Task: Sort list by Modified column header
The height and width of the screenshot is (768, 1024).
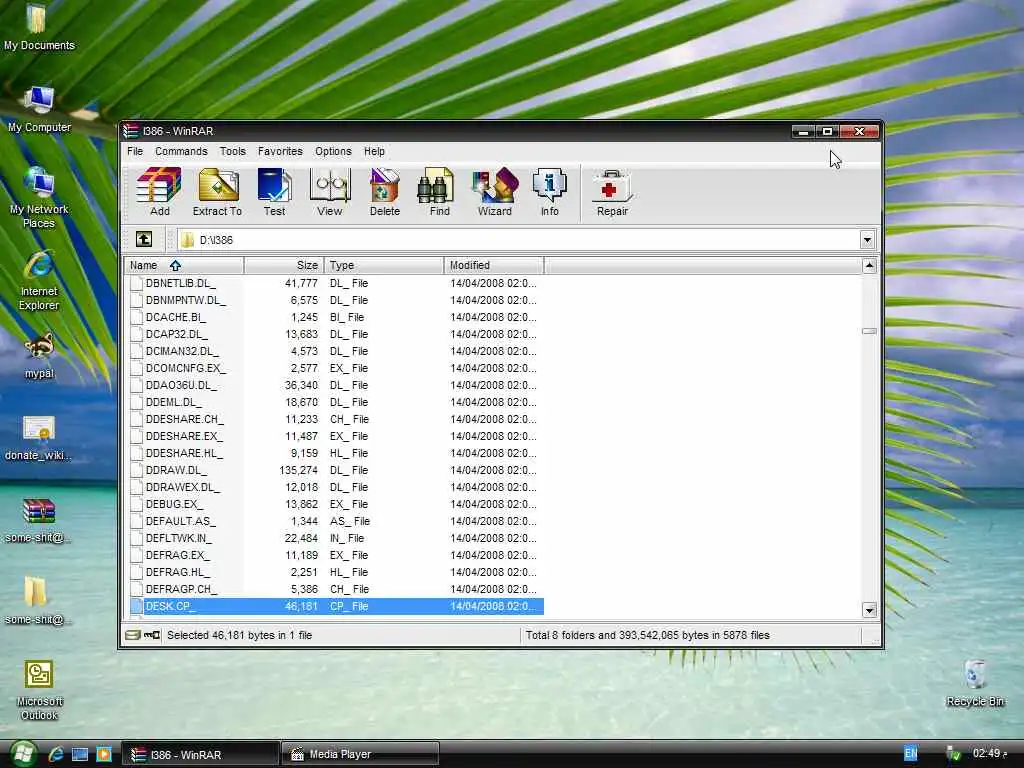Action: click(x=494, y=265)
